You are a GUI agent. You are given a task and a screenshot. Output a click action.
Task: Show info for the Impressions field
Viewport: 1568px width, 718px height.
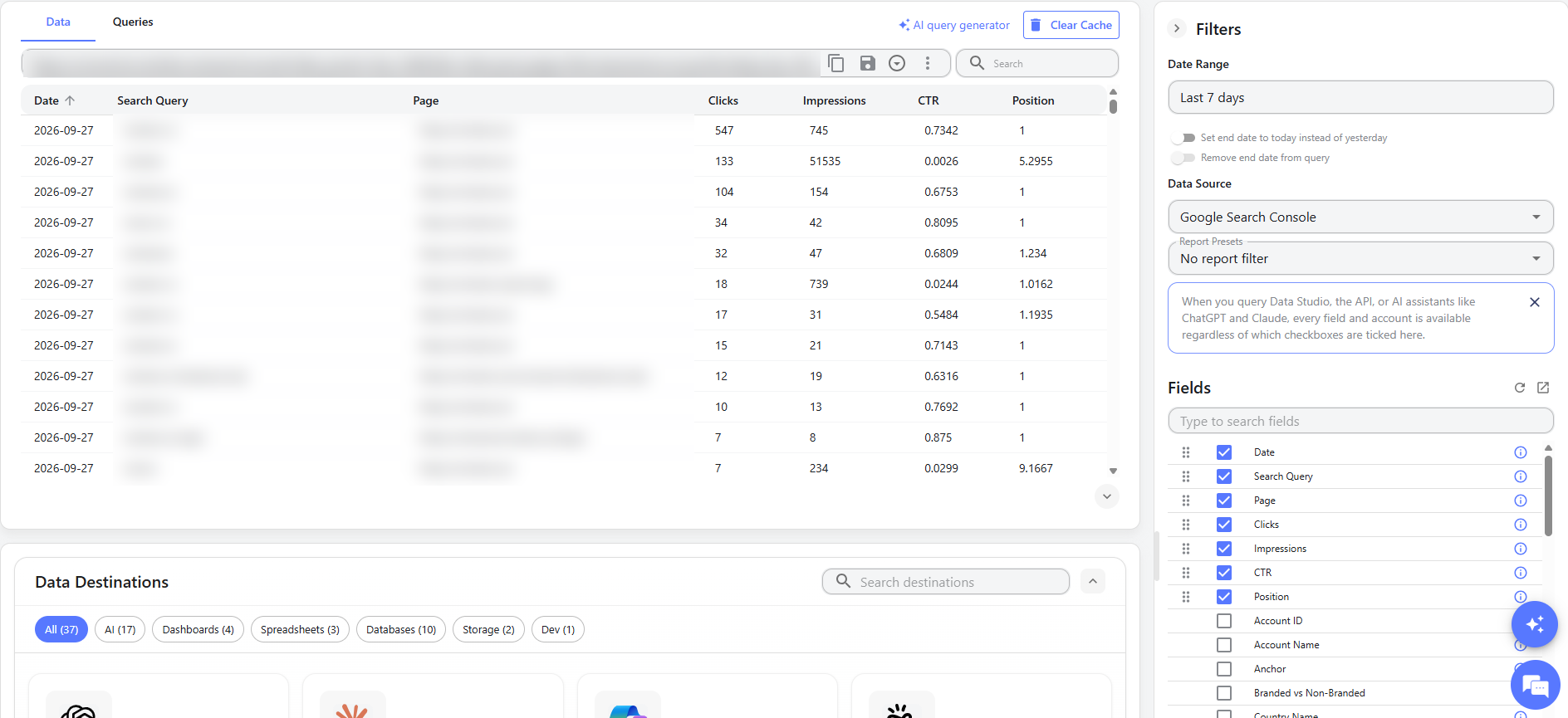[x=1521, y=549]
